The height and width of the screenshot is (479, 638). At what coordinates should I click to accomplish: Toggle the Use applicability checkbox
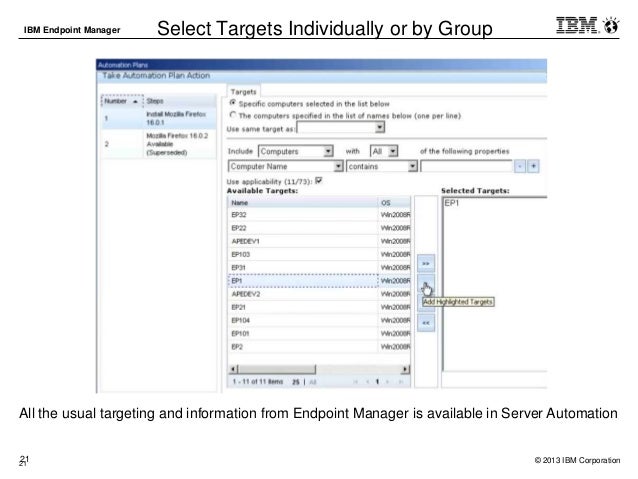click(x=319, y=180)
